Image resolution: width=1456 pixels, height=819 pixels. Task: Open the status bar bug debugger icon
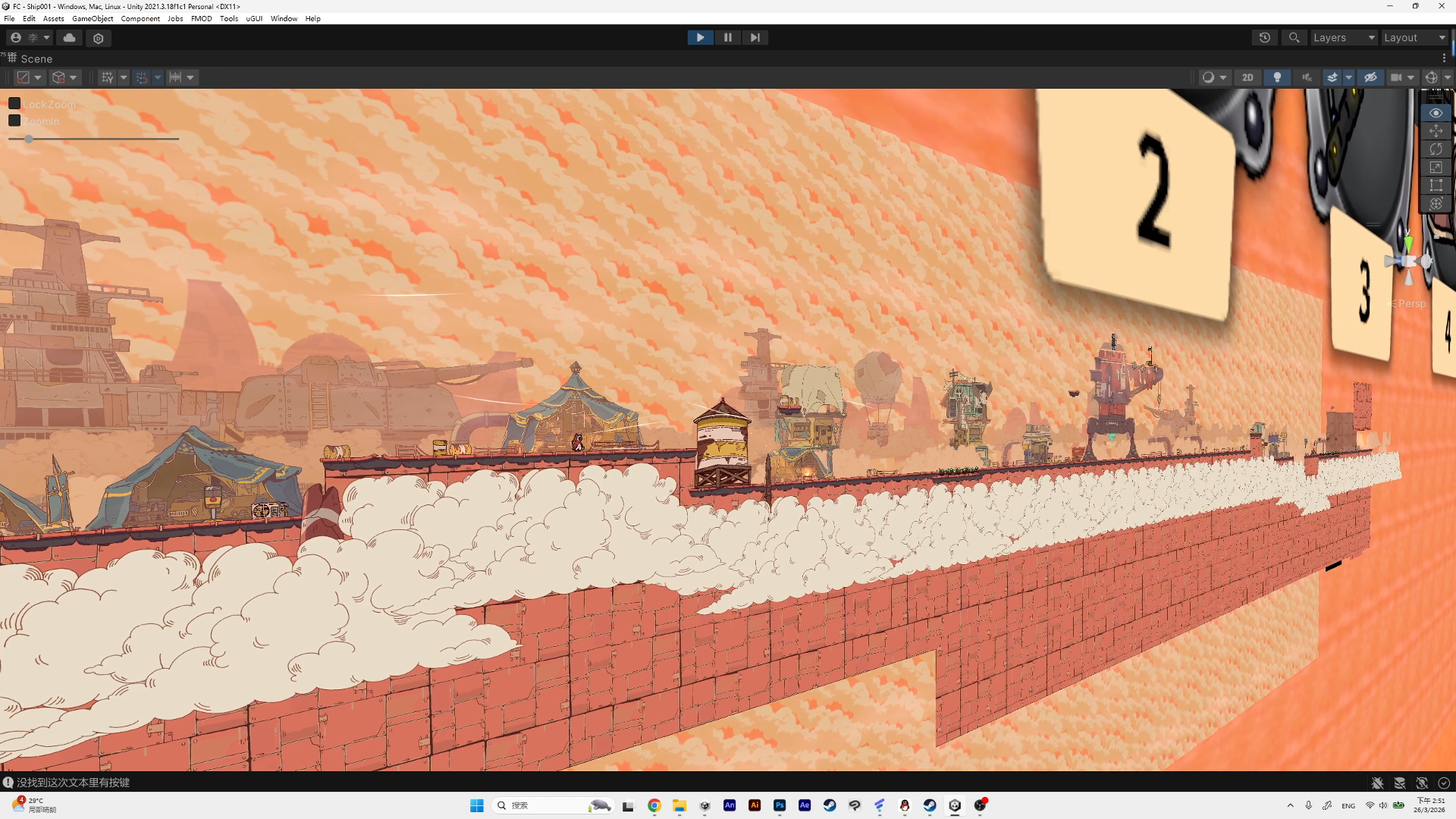coord(1378,783)
